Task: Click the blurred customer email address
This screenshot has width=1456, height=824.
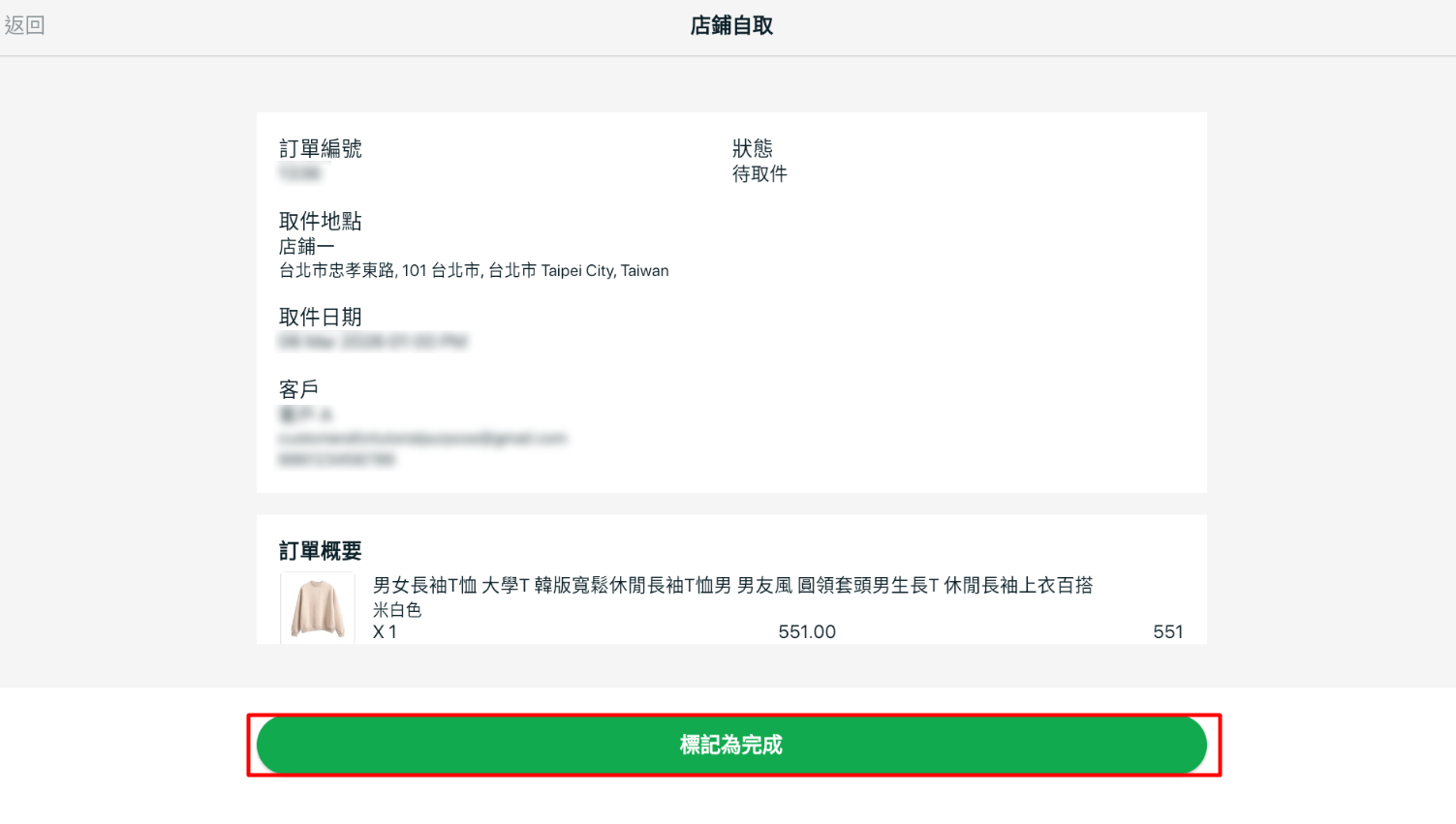Action: pyautogui.click(x=422, y=439)
